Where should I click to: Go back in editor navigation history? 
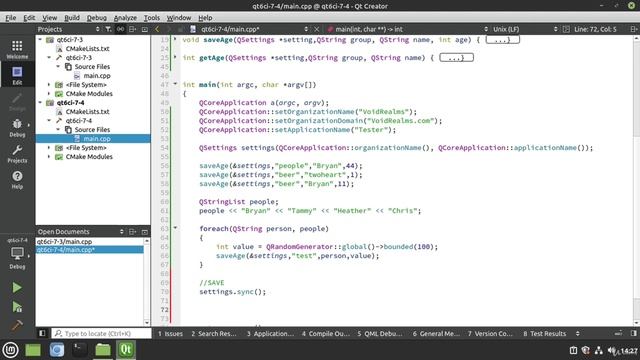157,29
